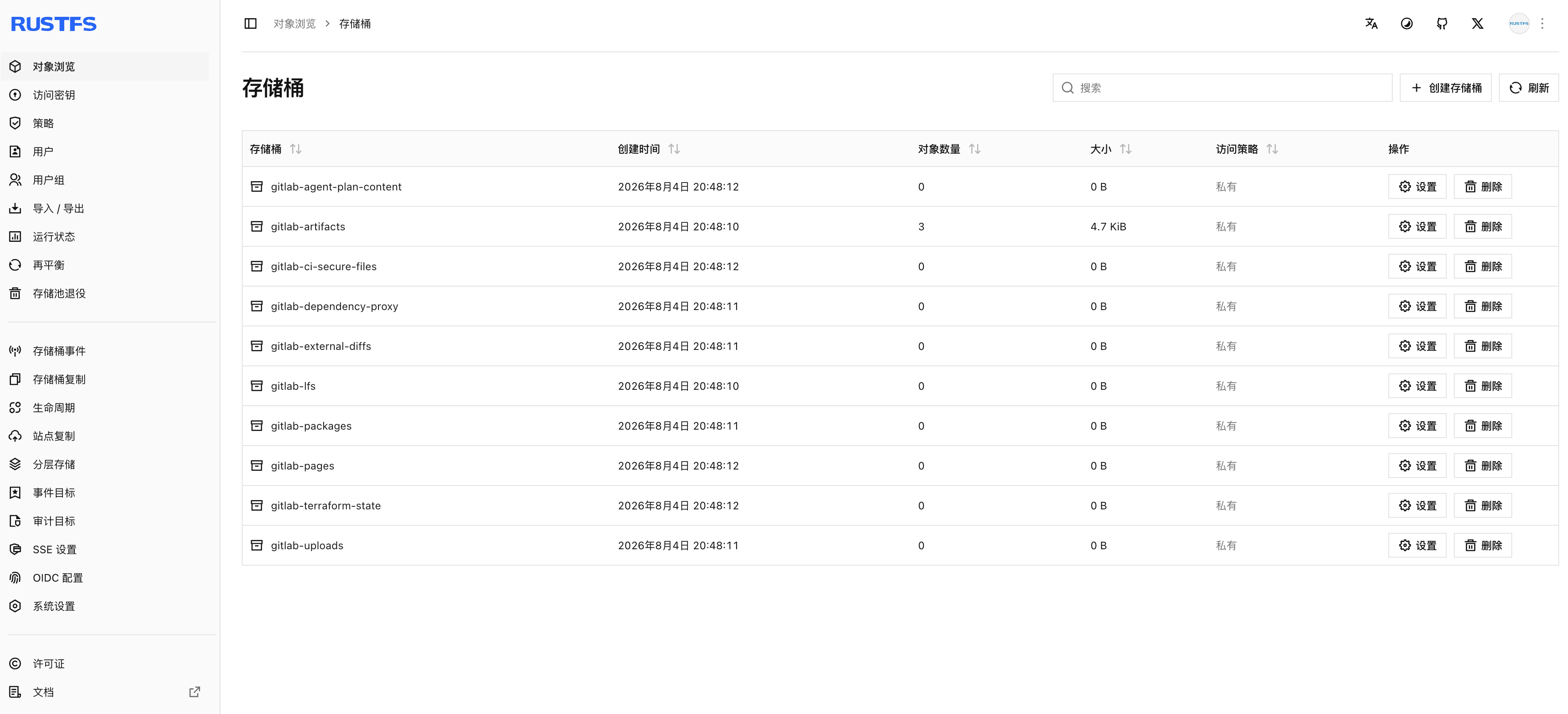Focus the 搜索 search field
Screen dimensions: 1568x714
tap(1222, 88)
